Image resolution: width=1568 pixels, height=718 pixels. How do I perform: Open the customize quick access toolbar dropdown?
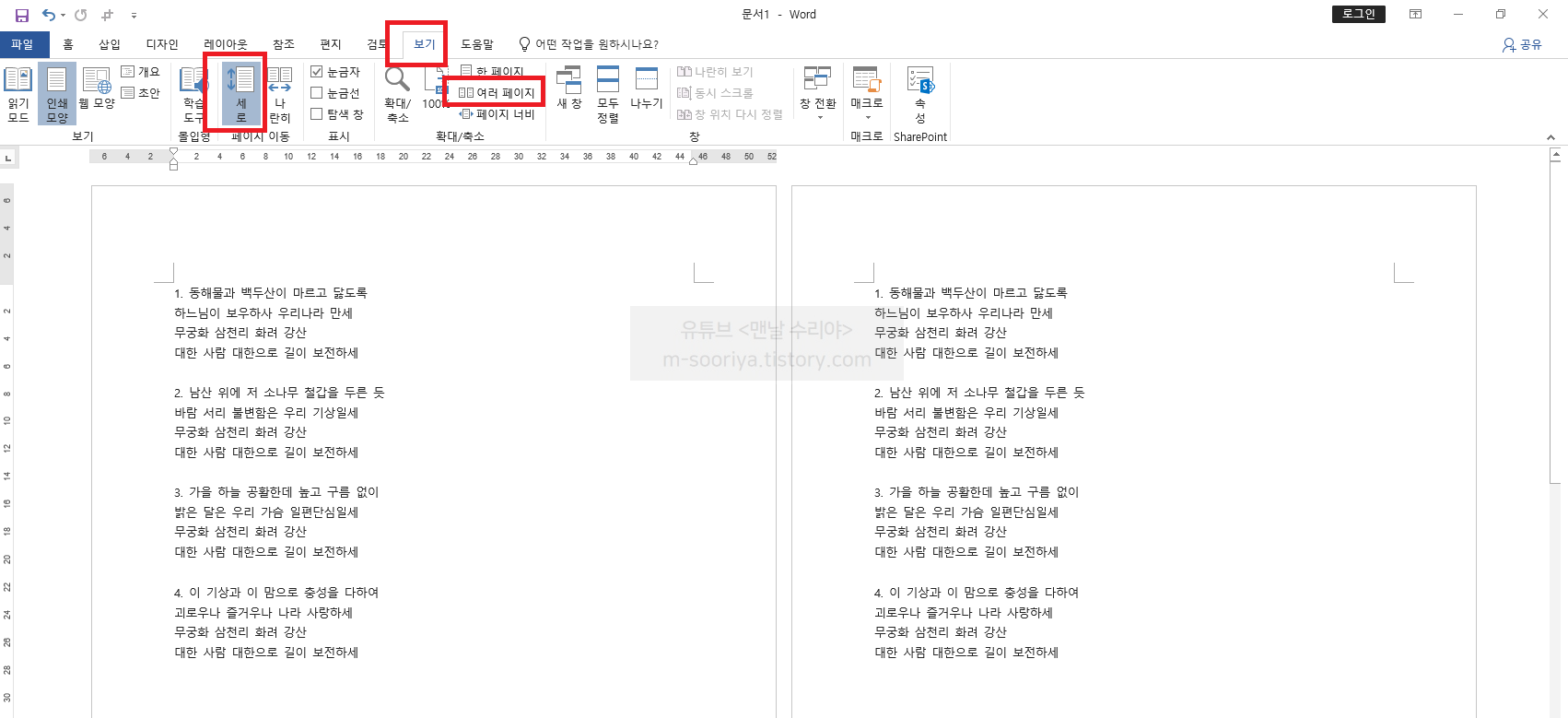135,15
